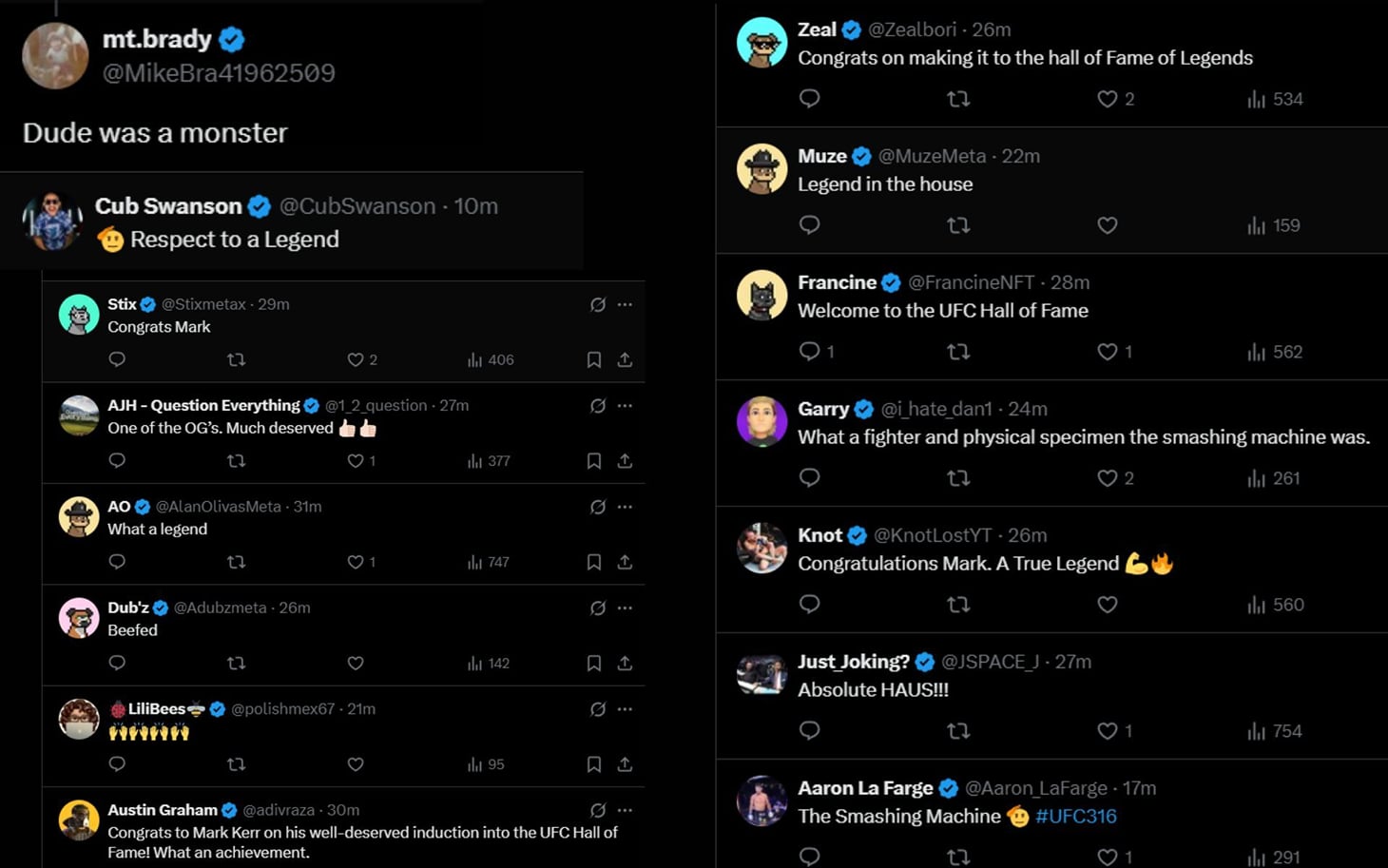1388x868 pixels.
Task: Like Muze's "Legend in the house" reply
Action: [1108, 225]
